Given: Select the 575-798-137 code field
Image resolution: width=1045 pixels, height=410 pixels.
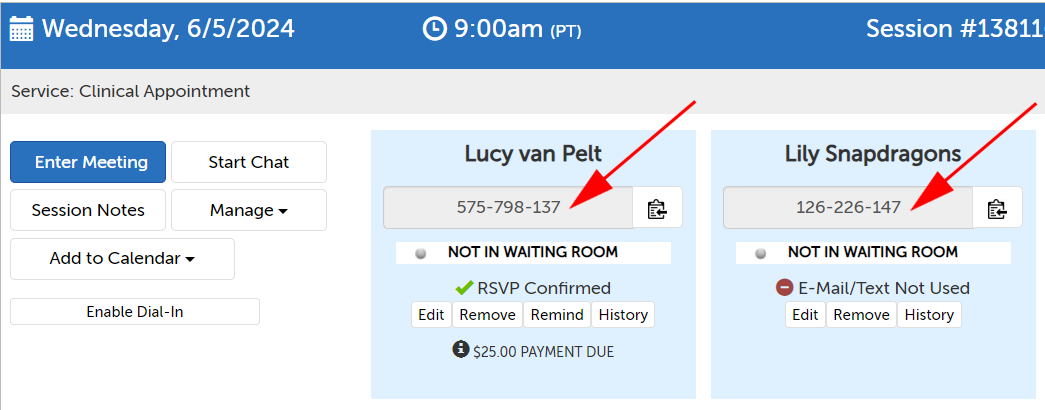Looking at the screenshot, I should 507,208.
